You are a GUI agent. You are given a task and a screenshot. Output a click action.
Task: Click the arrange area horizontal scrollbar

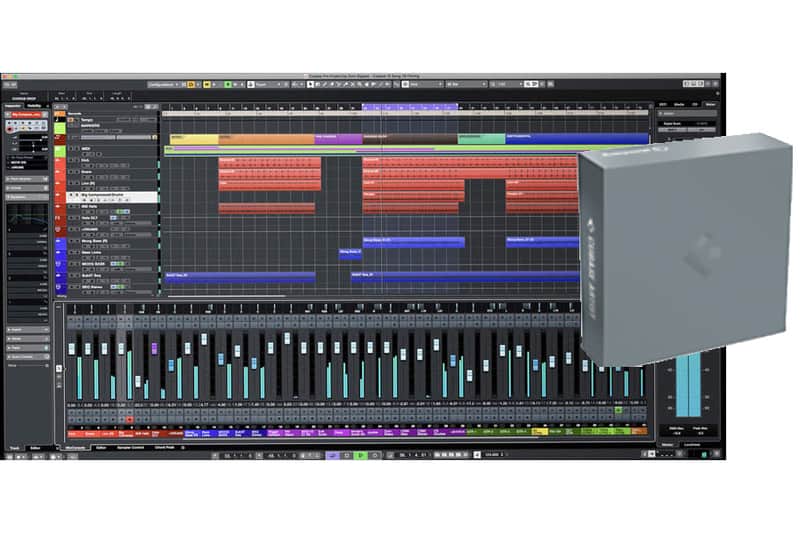point(227,295)
